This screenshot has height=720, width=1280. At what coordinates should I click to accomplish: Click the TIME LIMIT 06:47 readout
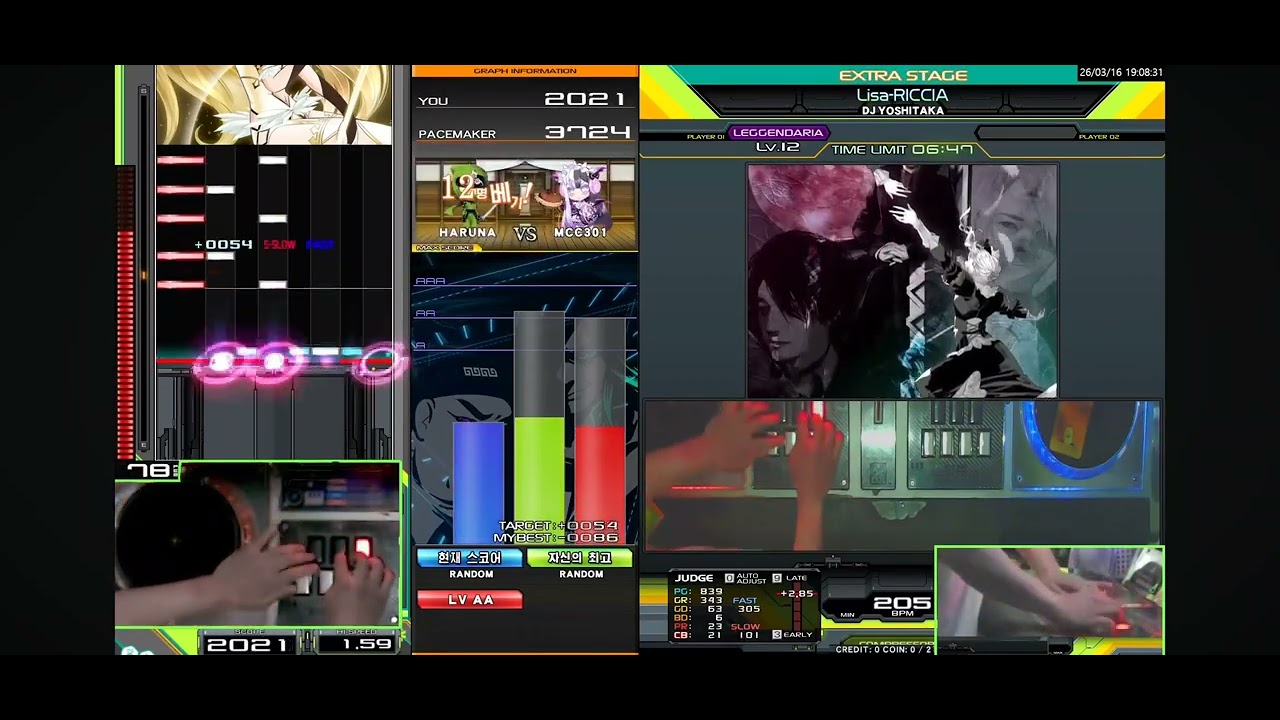(902, 150)
